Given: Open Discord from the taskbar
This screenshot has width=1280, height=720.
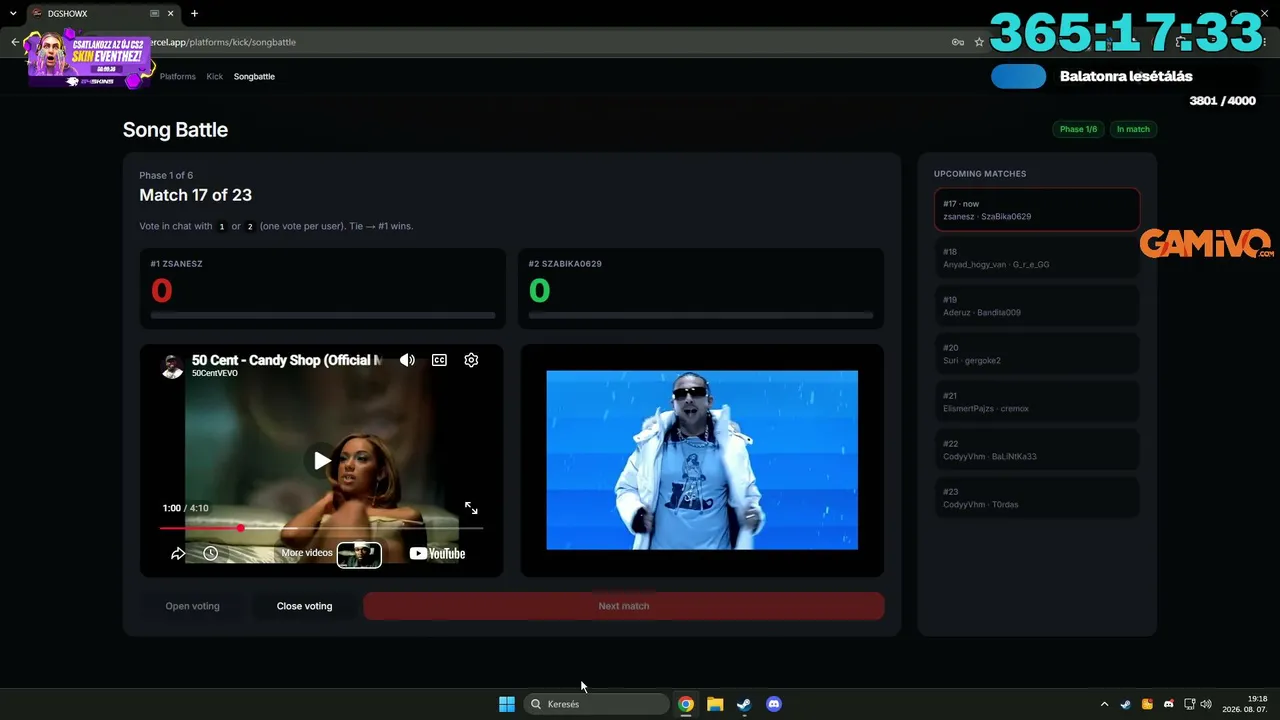Looking at the screenshot, I should (x=773, y=704).
